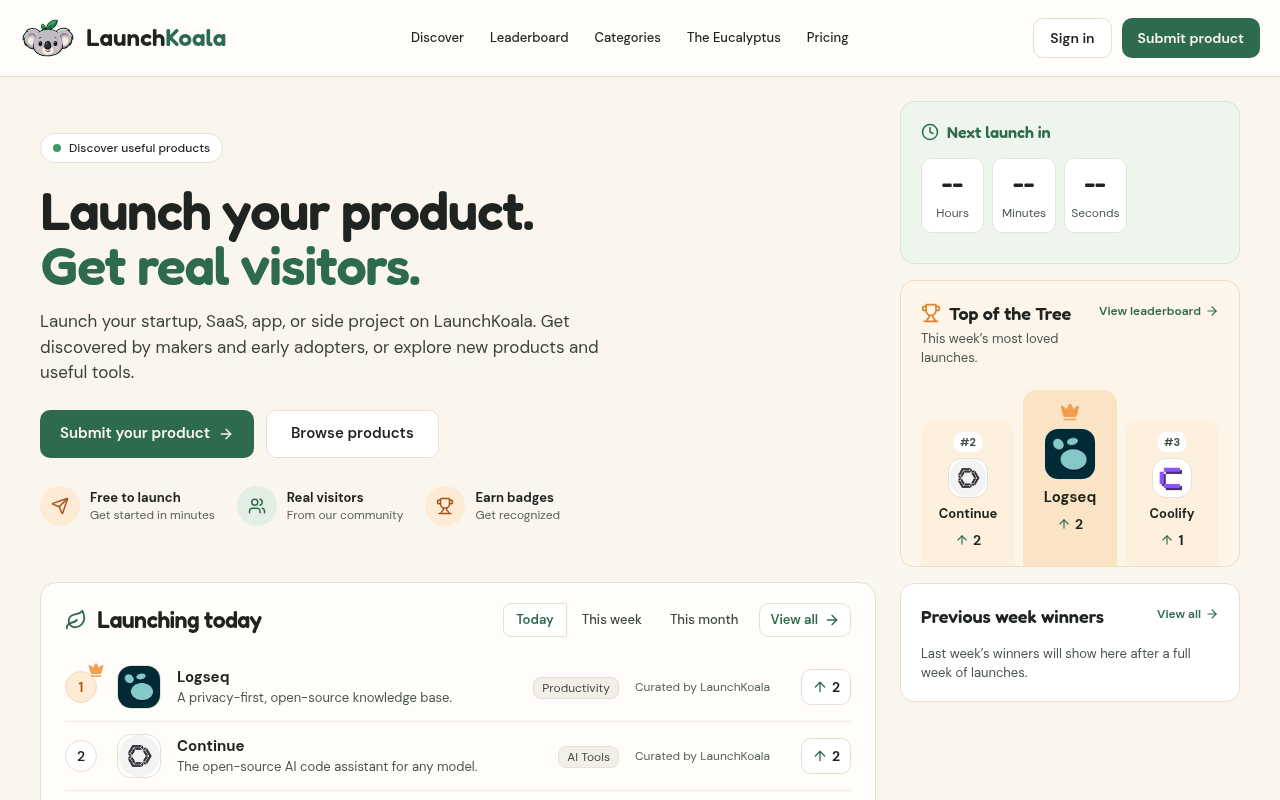This screenshot has height=800, width=1280.
Task: Open the Logseq thumbnail in the launch list
Action: tap(139, 687)
